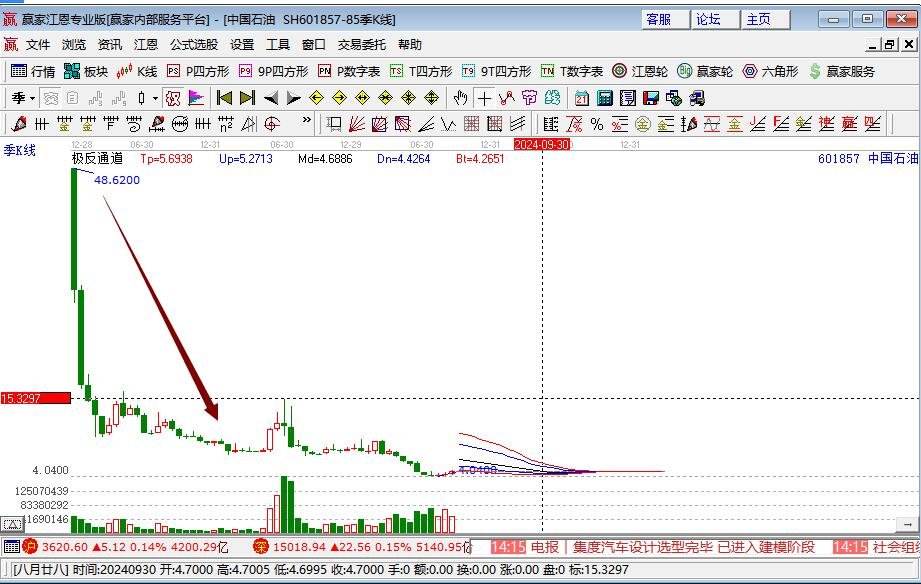Viewport: 921px width, 584px height.
Task: Open the 行情 market quotes view
Action: pos(33,71)
